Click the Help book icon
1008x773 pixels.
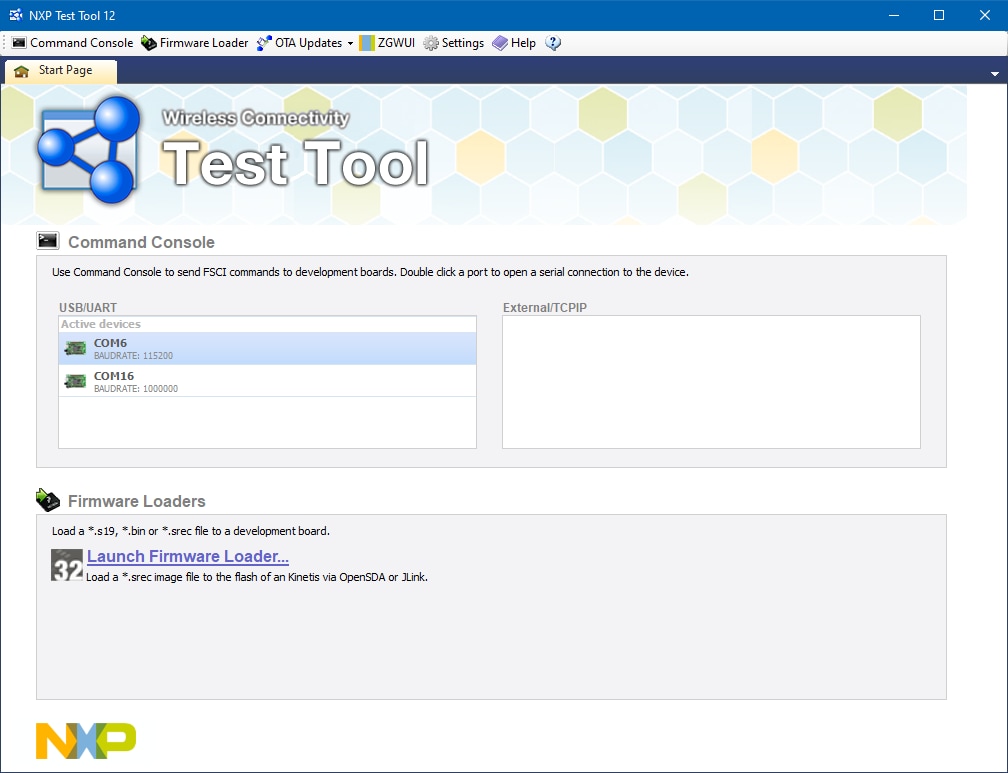coord(500,43)
